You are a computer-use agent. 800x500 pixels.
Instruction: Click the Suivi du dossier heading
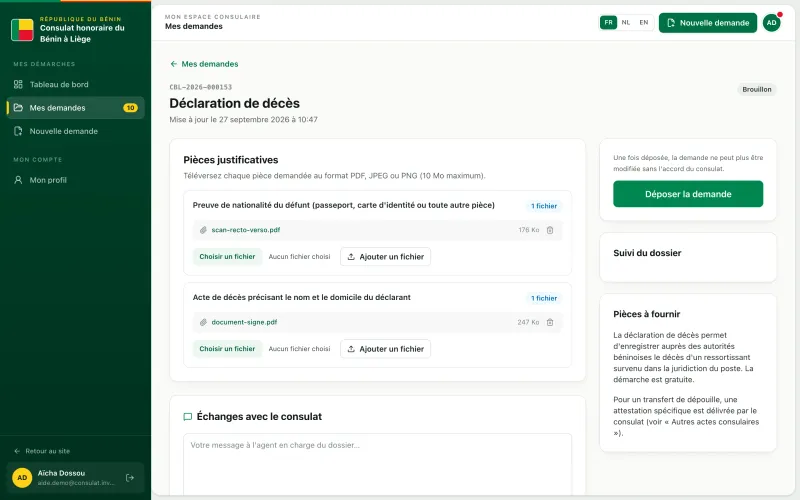coord(647,253)
